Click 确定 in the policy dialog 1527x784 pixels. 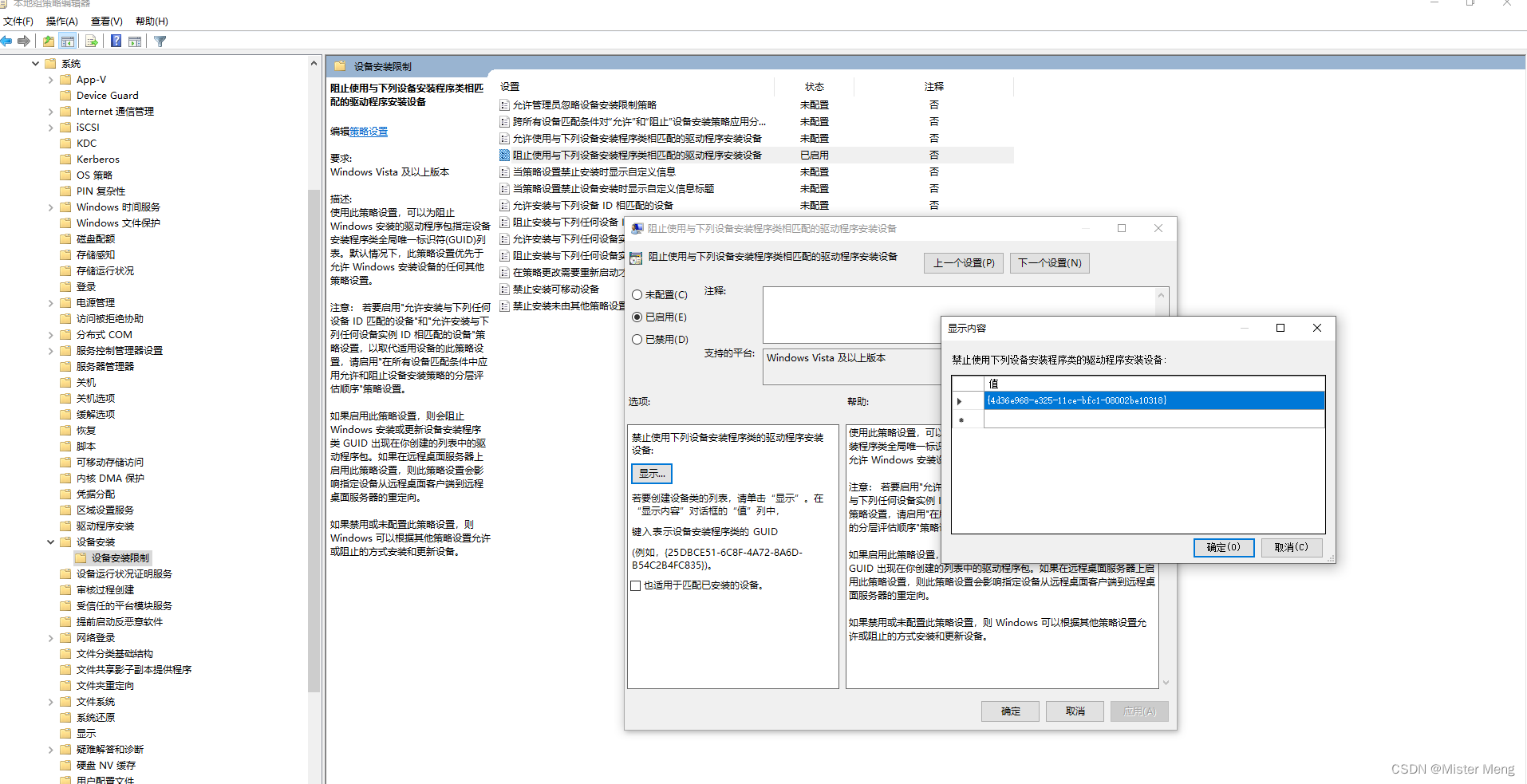[x=1011, y=711]
